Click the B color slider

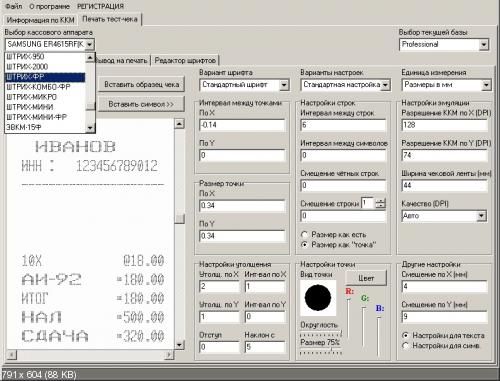pos(379,337)
